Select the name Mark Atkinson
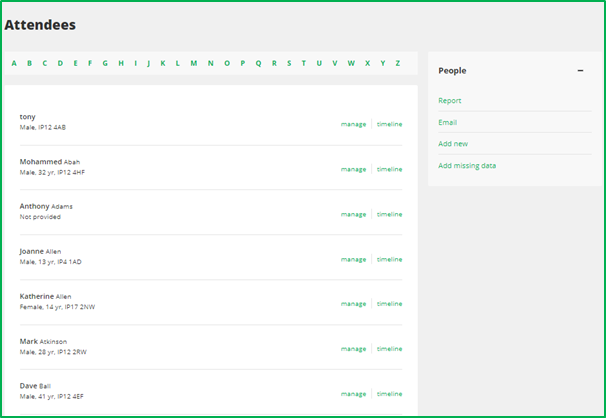Image resolution: width=606 pixels, height=418 pixels. 43,342
